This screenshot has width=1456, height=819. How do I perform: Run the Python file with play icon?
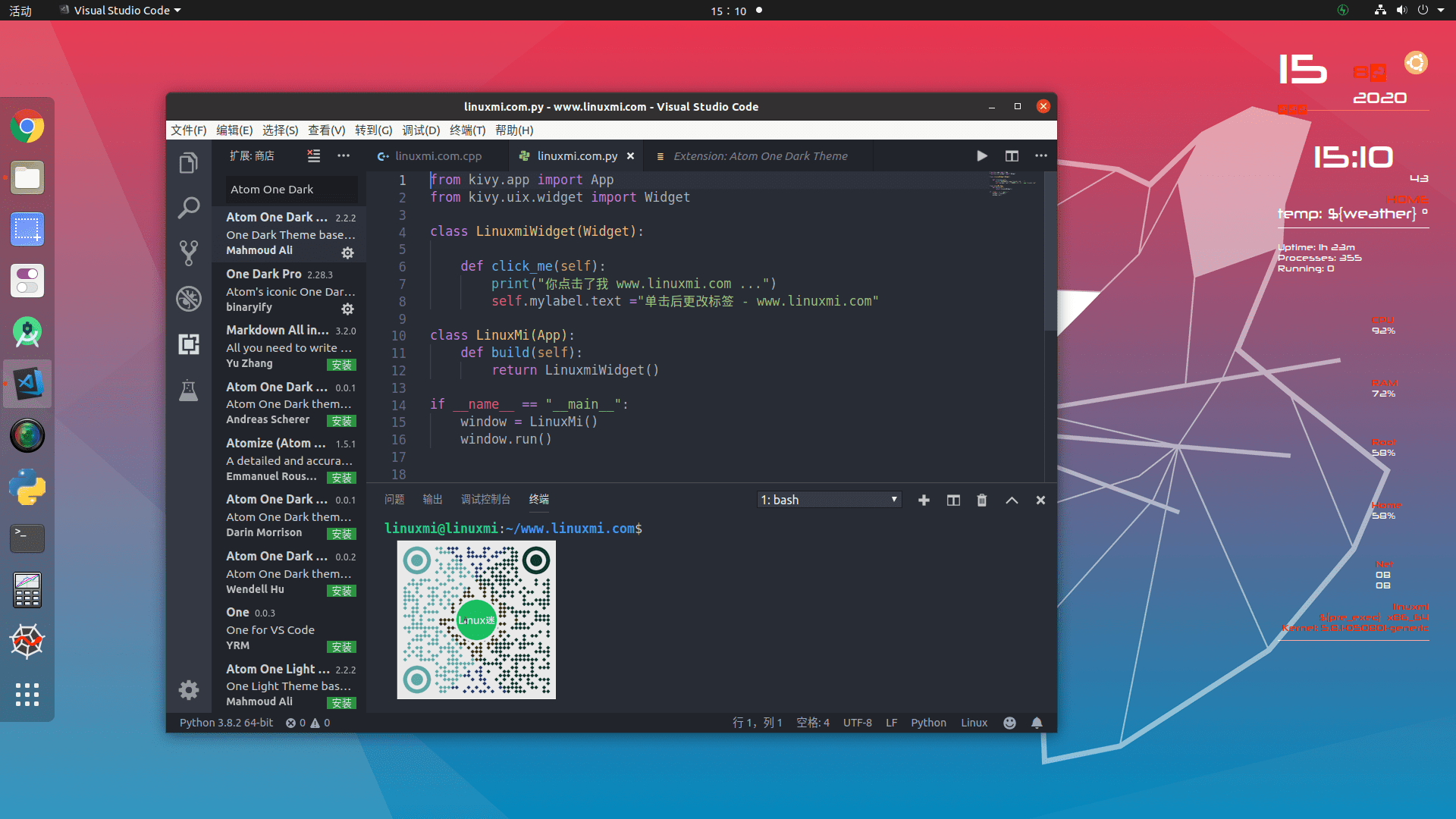pyautogui.click(x=982, y=155)
